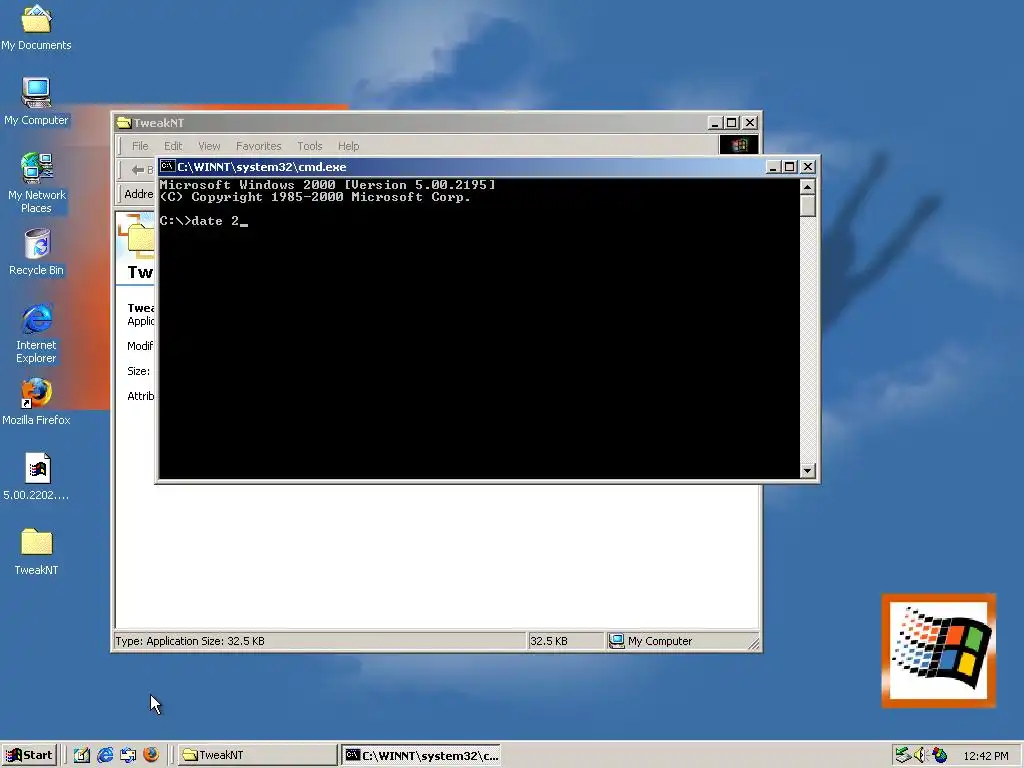Close the TweakNT explorer window
1024x768 pixels.
click(x=750, y=123)
